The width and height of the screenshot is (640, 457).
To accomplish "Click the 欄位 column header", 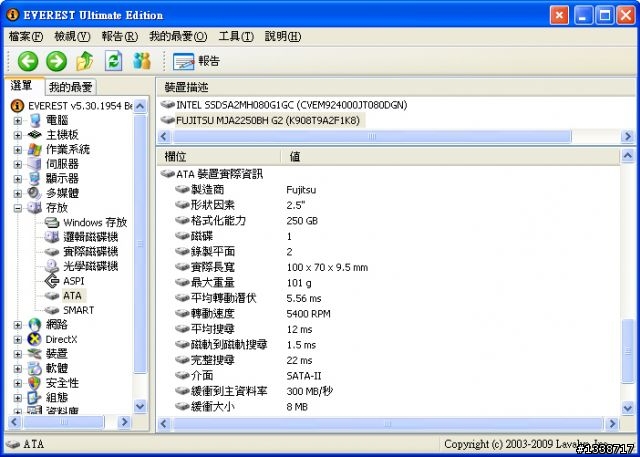I will coord(218,157).
